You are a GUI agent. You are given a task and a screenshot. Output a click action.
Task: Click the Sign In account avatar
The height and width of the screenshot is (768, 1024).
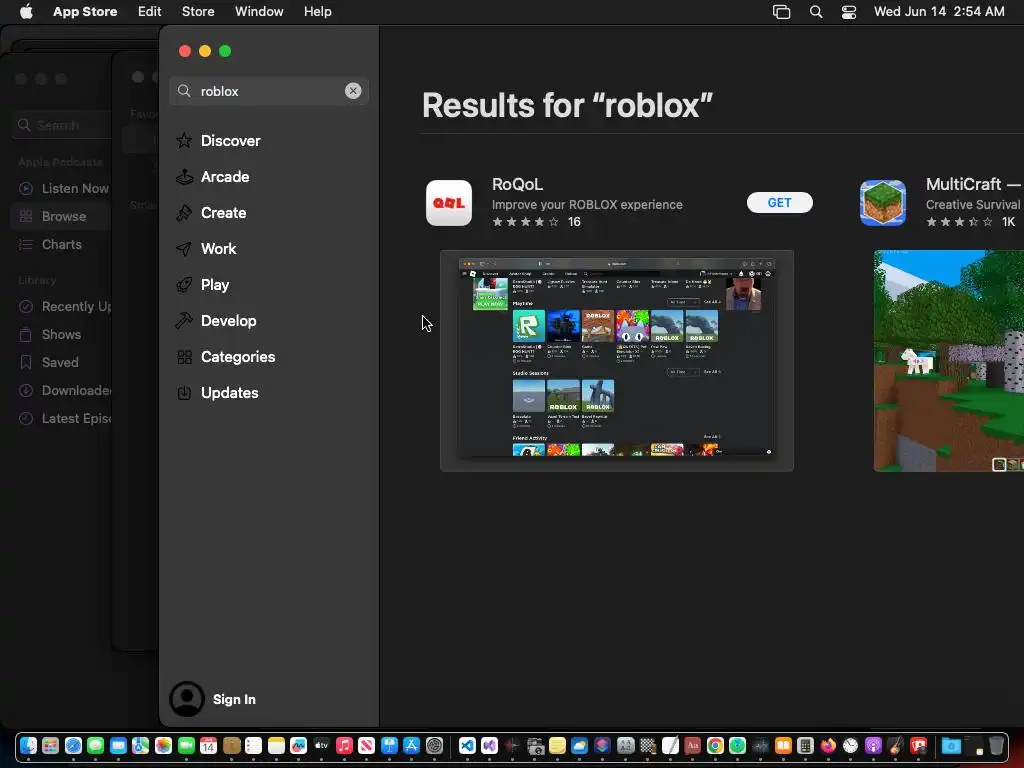[187, 699]
